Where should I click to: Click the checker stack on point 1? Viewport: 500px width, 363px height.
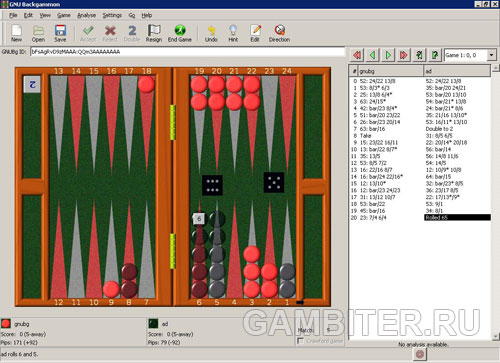click(287, 281)
